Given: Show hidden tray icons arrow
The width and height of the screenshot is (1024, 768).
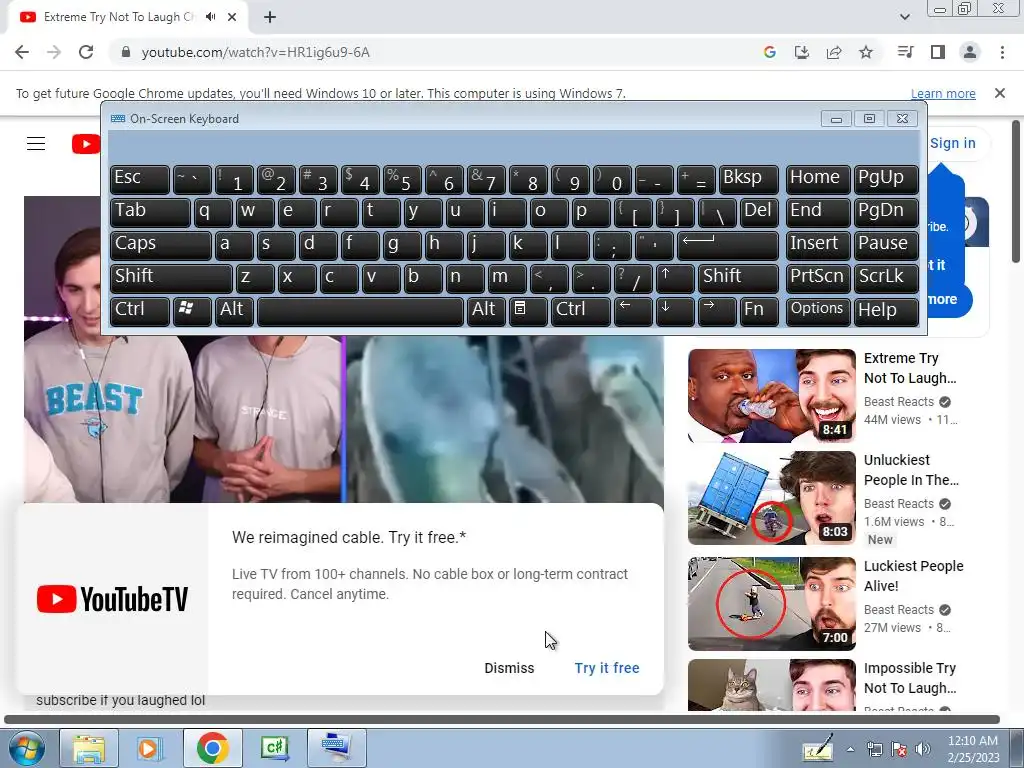Looking at the screenshot, I should [850, 749].
